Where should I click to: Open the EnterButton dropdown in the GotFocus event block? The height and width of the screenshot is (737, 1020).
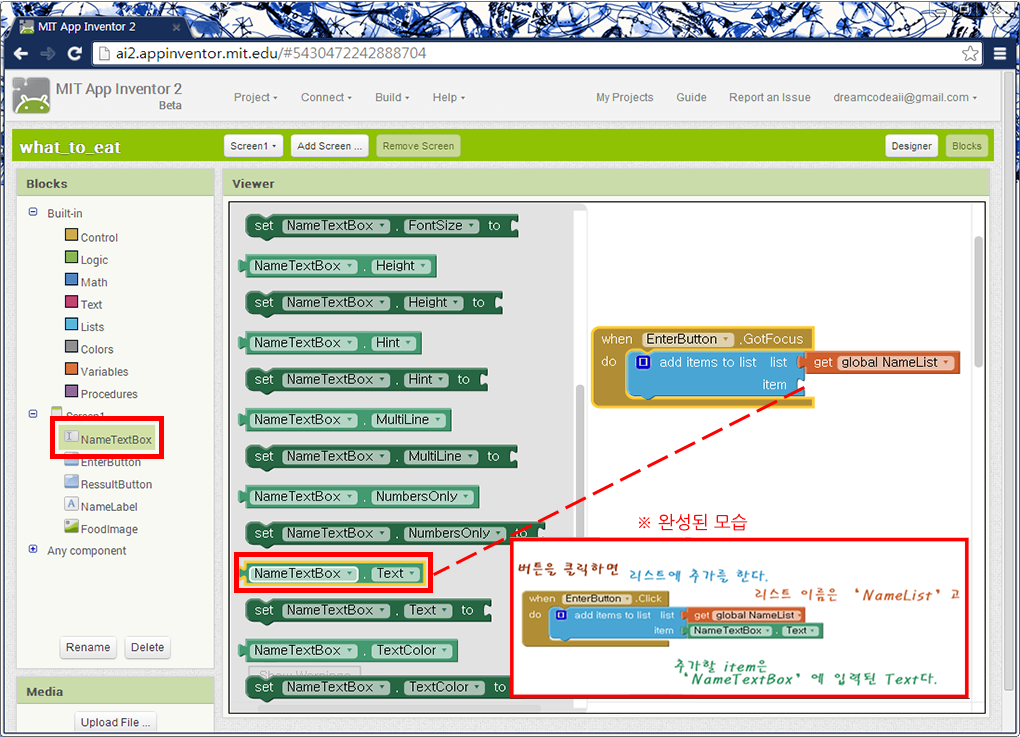pos(688,339)
